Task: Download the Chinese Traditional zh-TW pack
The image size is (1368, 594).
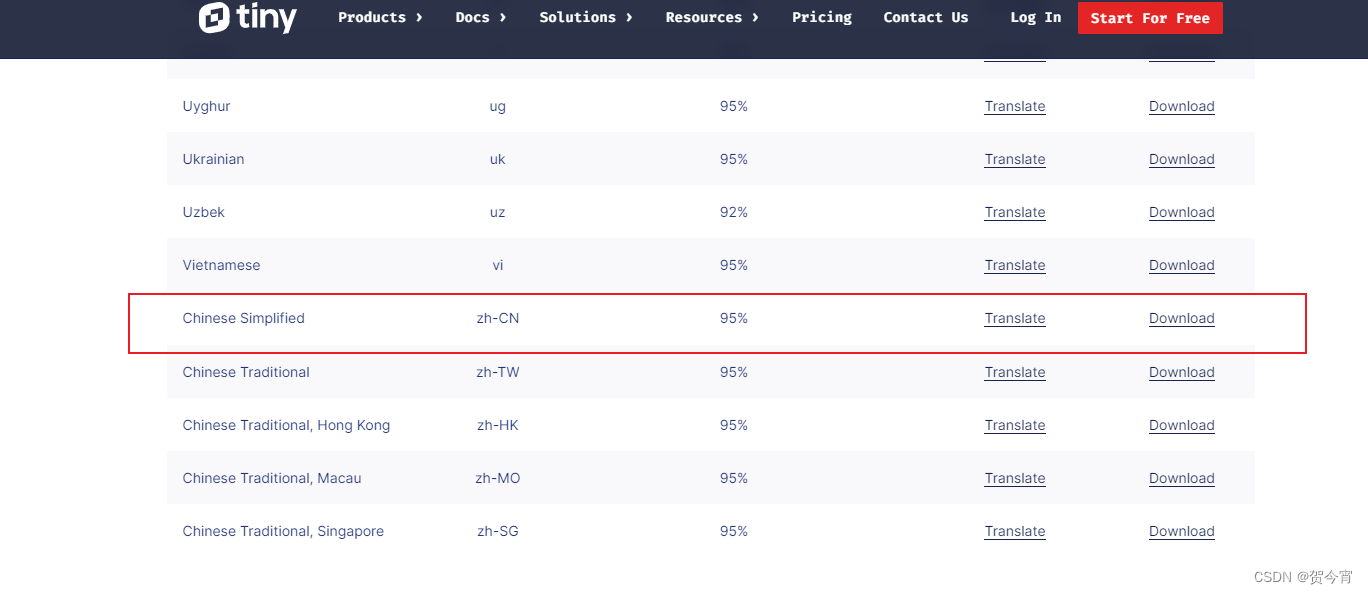Action: [1182, 372]
